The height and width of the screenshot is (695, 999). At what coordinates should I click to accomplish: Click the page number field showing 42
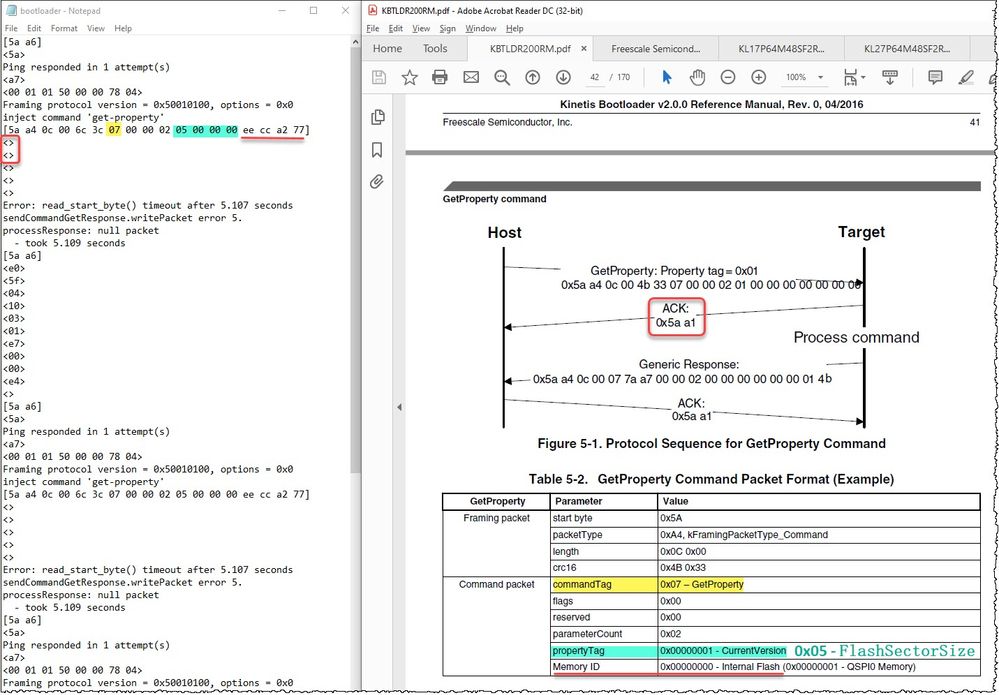click(x=592, y=77)
